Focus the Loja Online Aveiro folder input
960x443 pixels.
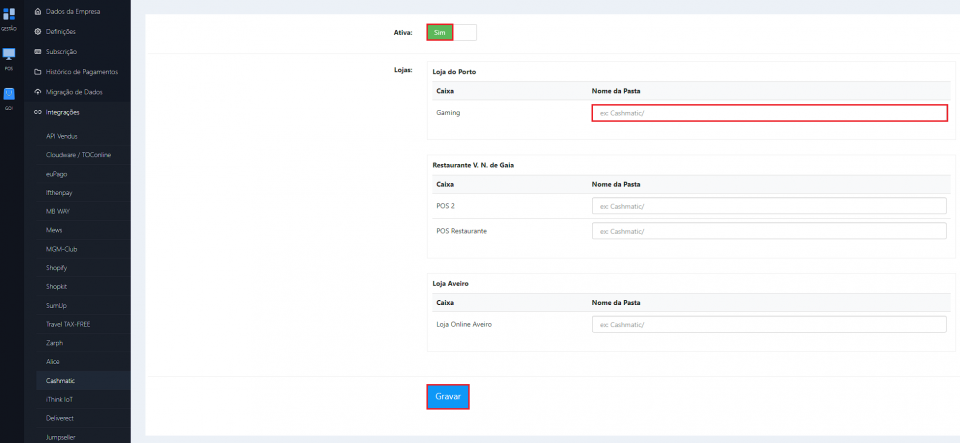pyautogui.click(x=768, y=325)
